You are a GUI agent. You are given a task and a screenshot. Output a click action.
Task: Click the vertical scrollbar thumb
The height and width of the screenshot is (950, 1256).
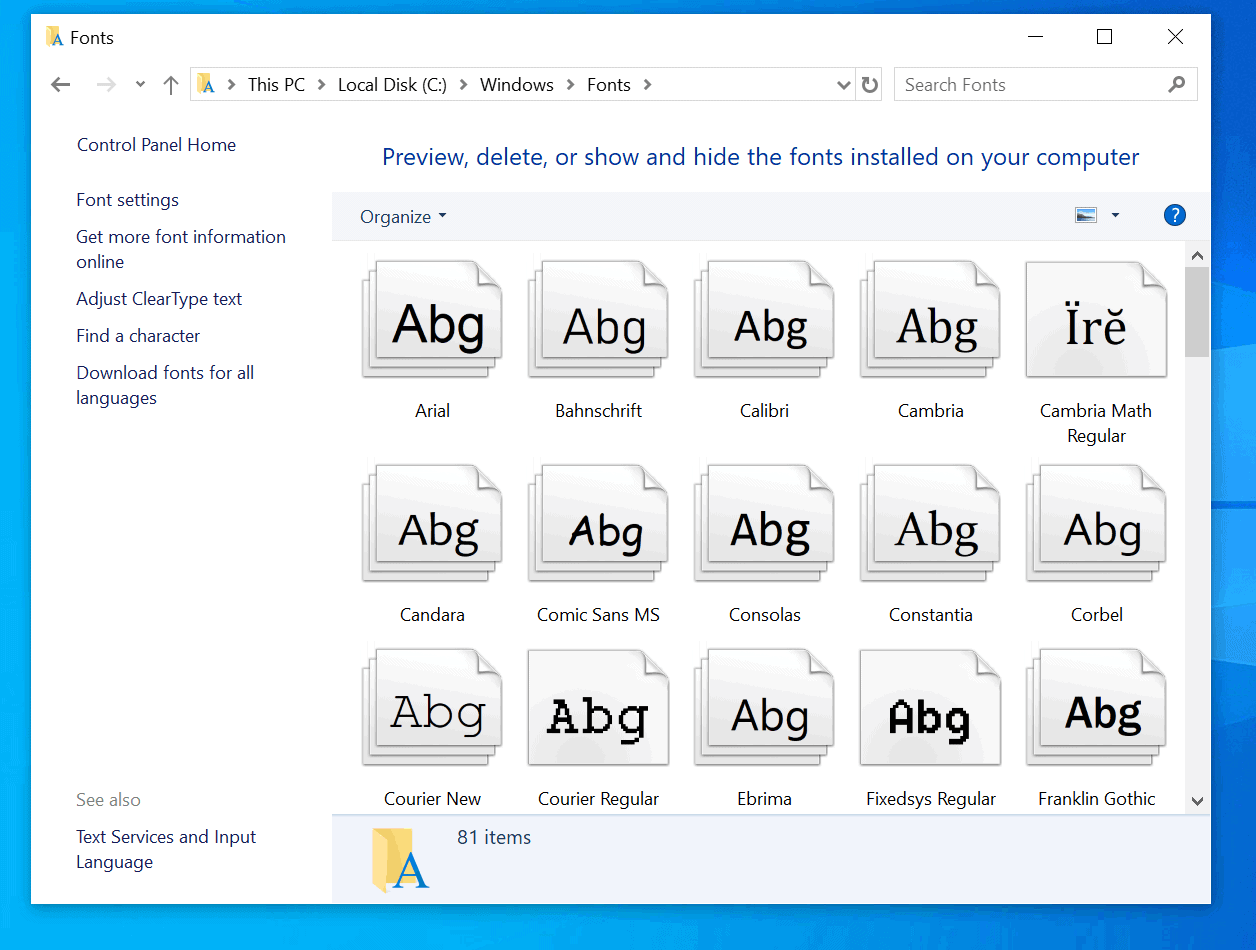click(x=1197, y=312)
